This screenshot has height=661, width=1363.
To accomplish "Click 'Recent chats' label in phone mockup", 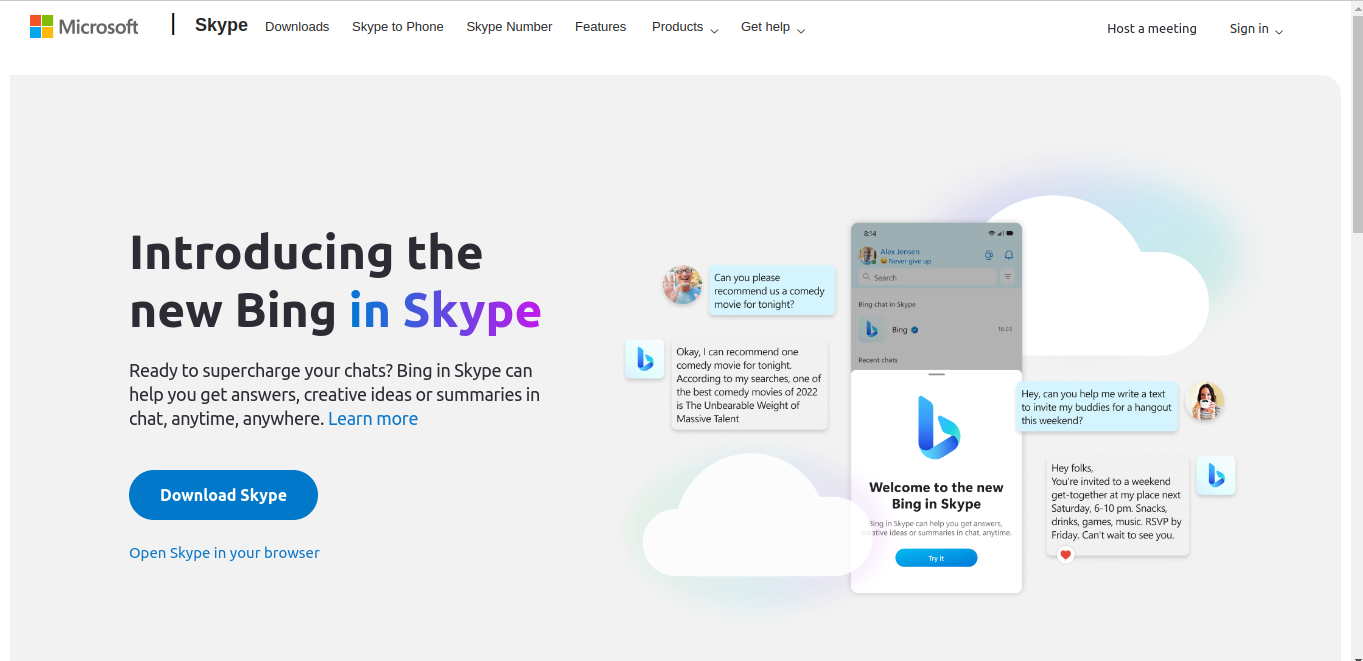I will click(878, 360).
